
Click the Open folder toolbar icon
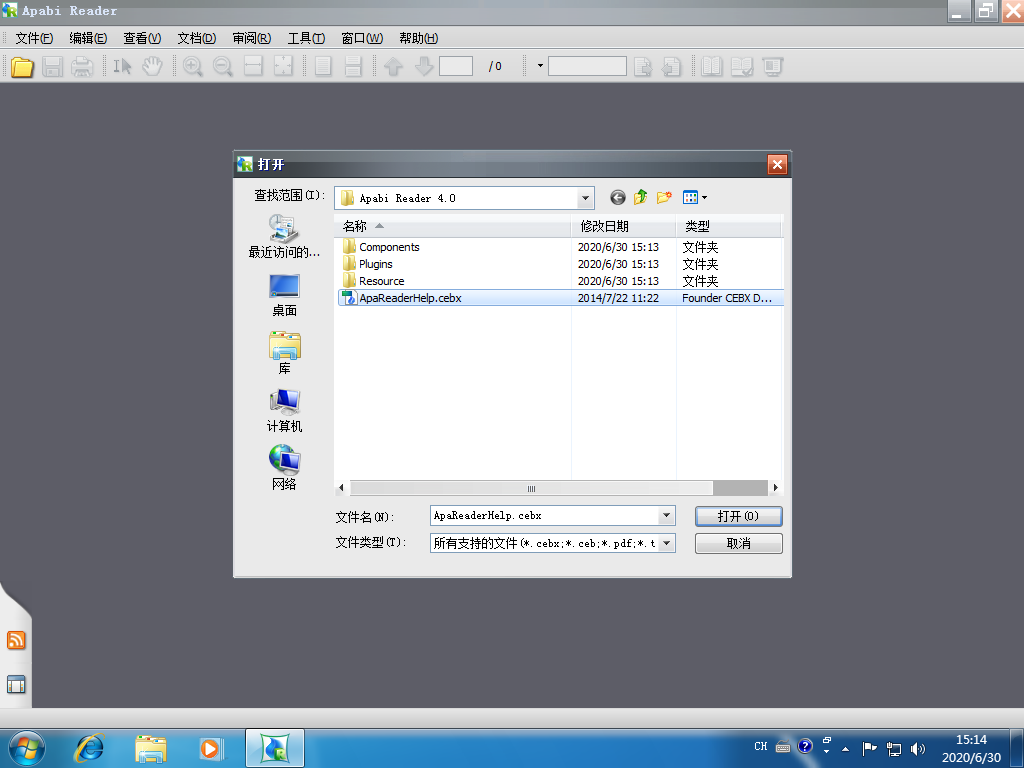(22, 67)
